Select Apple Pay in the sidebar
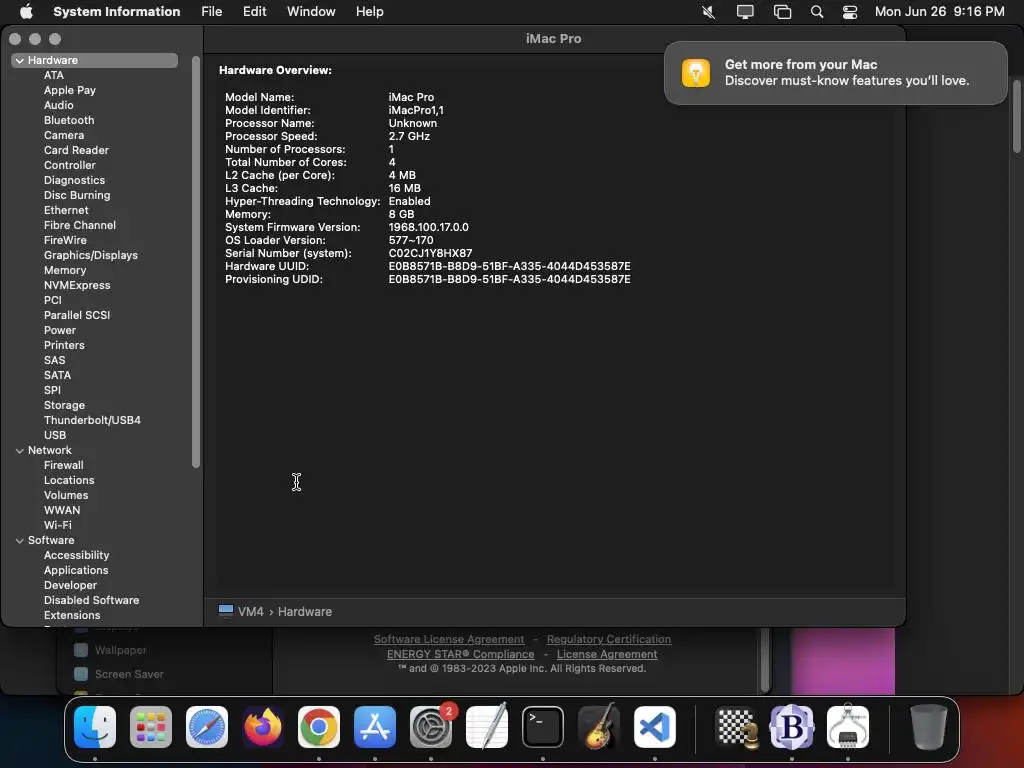 point(70,90)
